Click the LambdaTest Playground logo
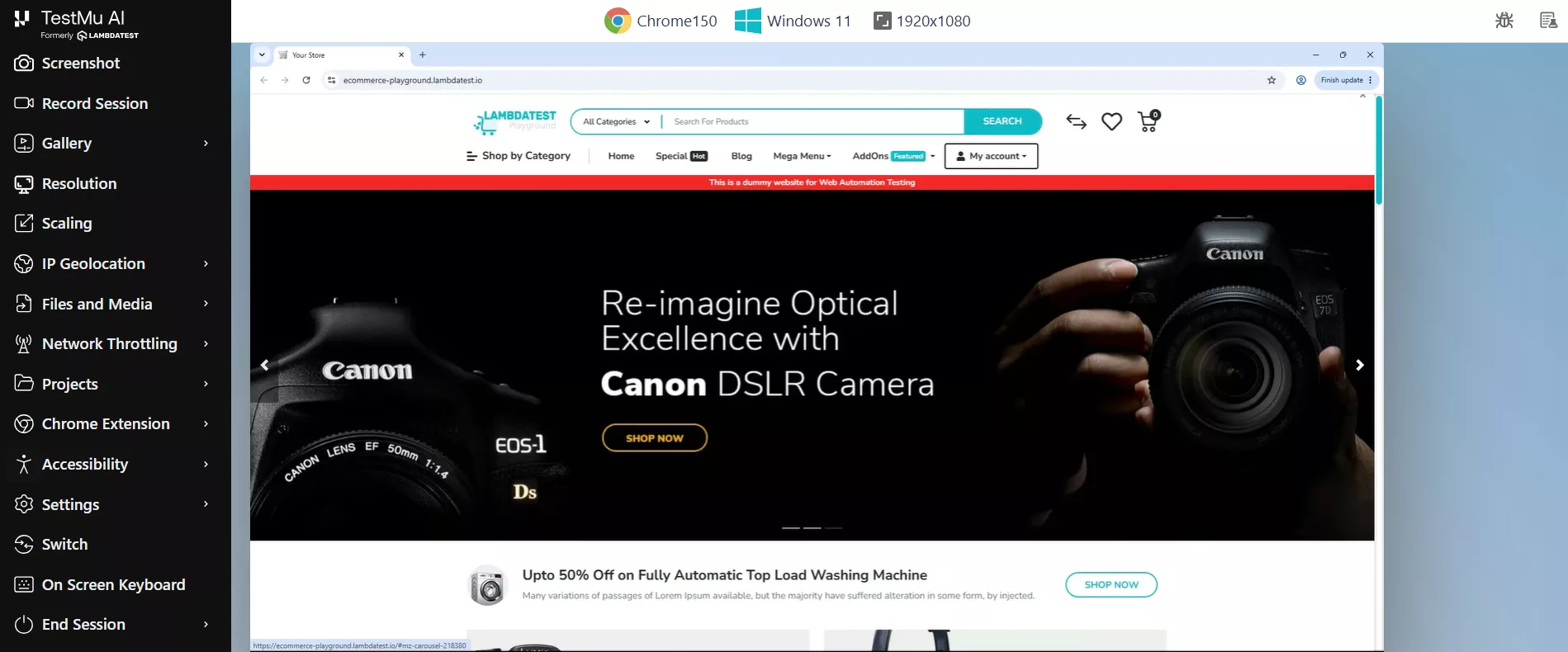The width and height of the screenshot is (1568, 652). 515,122
